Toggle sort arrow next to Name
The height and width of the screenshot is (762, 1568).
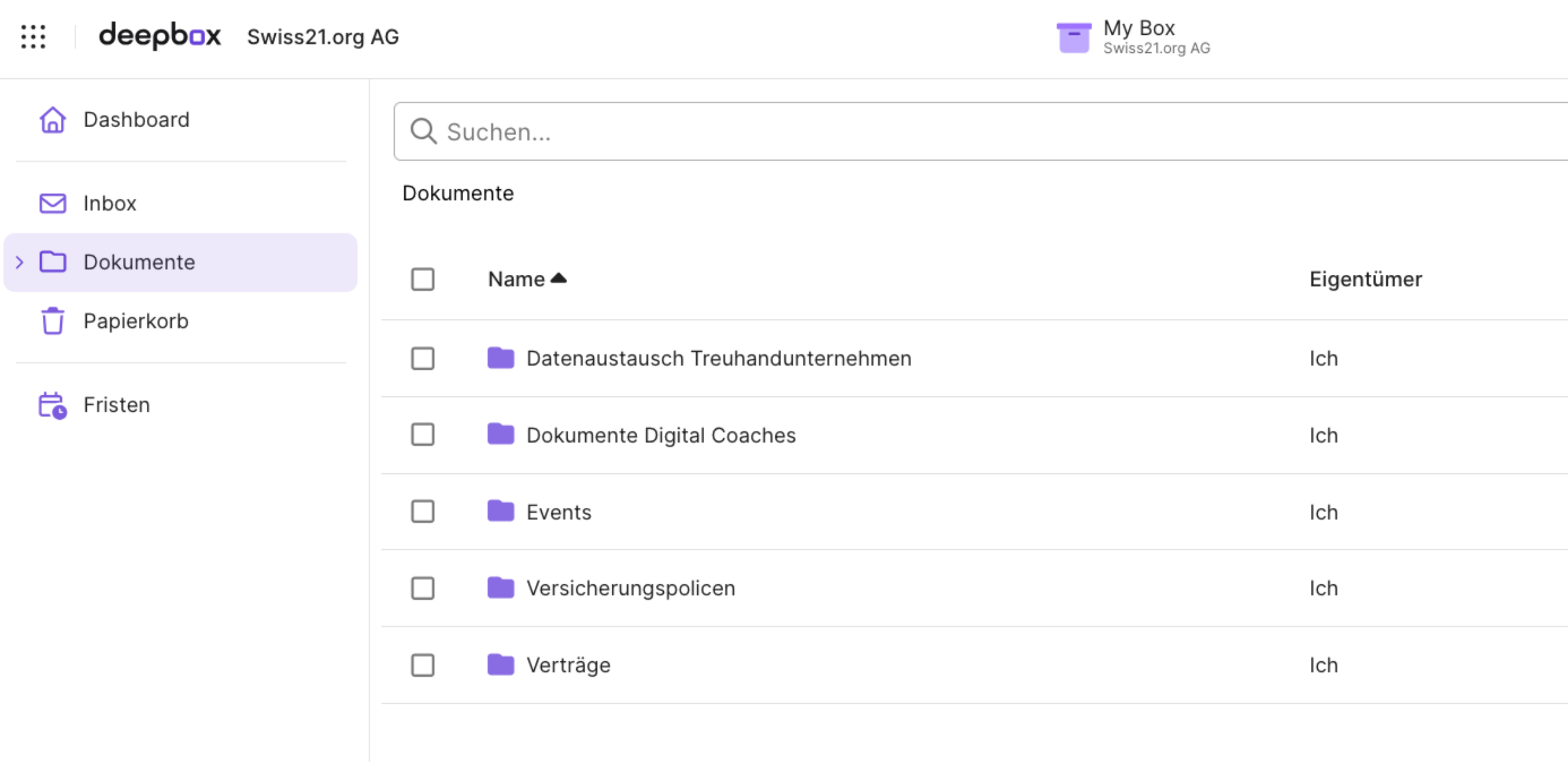[558, 278]
